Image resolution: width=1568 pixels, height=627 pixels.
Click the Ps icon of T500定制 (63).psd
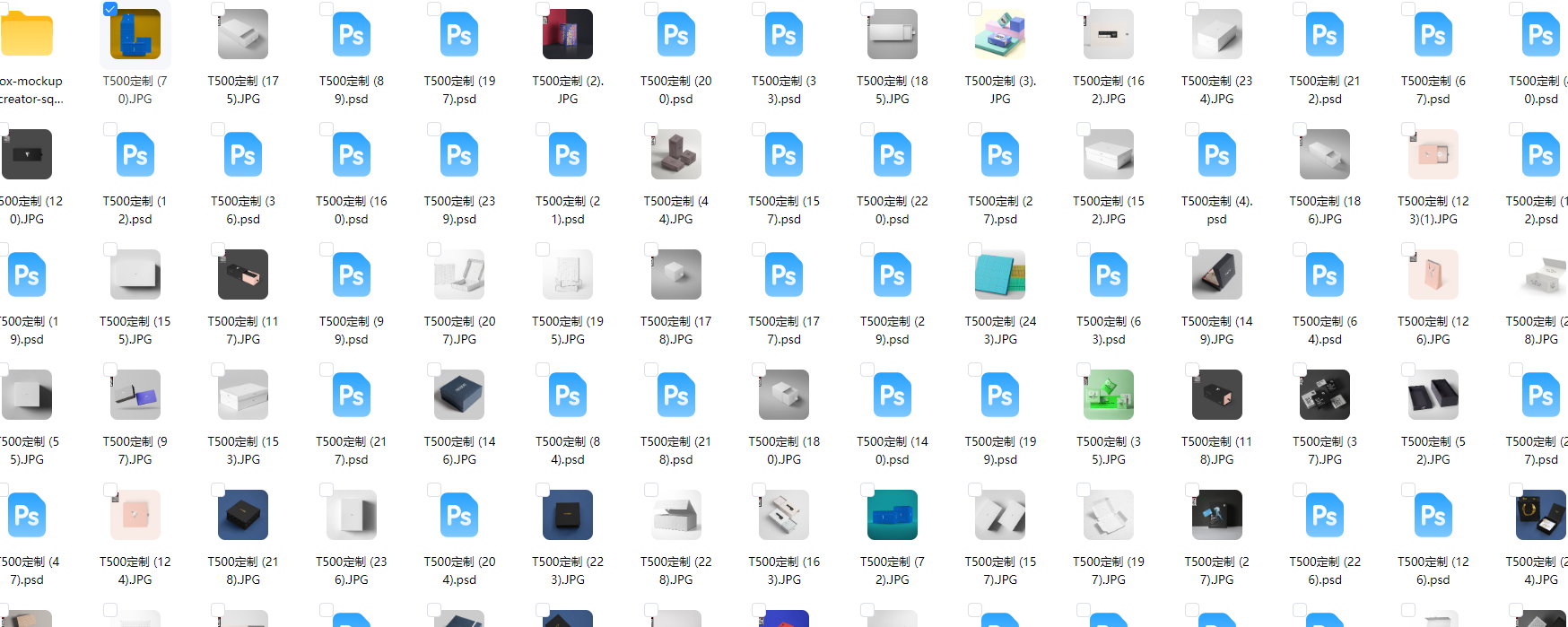click(1109, 275)
